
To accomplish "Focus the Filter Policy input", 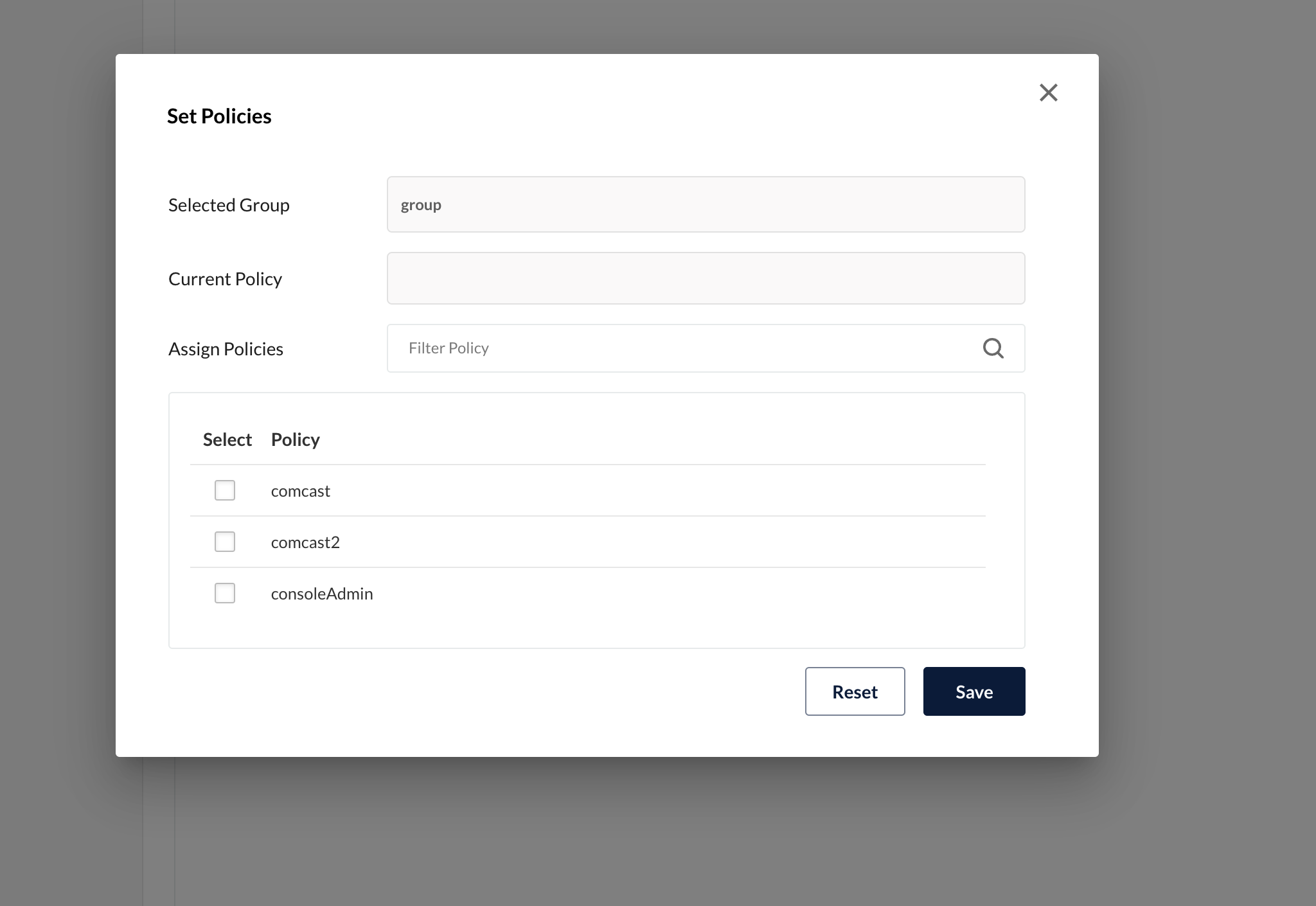I will pyautogui.click(x=681, y=348).
